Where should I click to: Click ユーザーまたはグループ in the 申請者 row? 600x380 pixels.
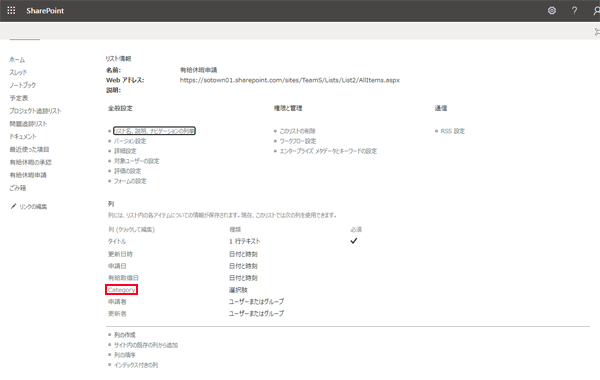256,302
